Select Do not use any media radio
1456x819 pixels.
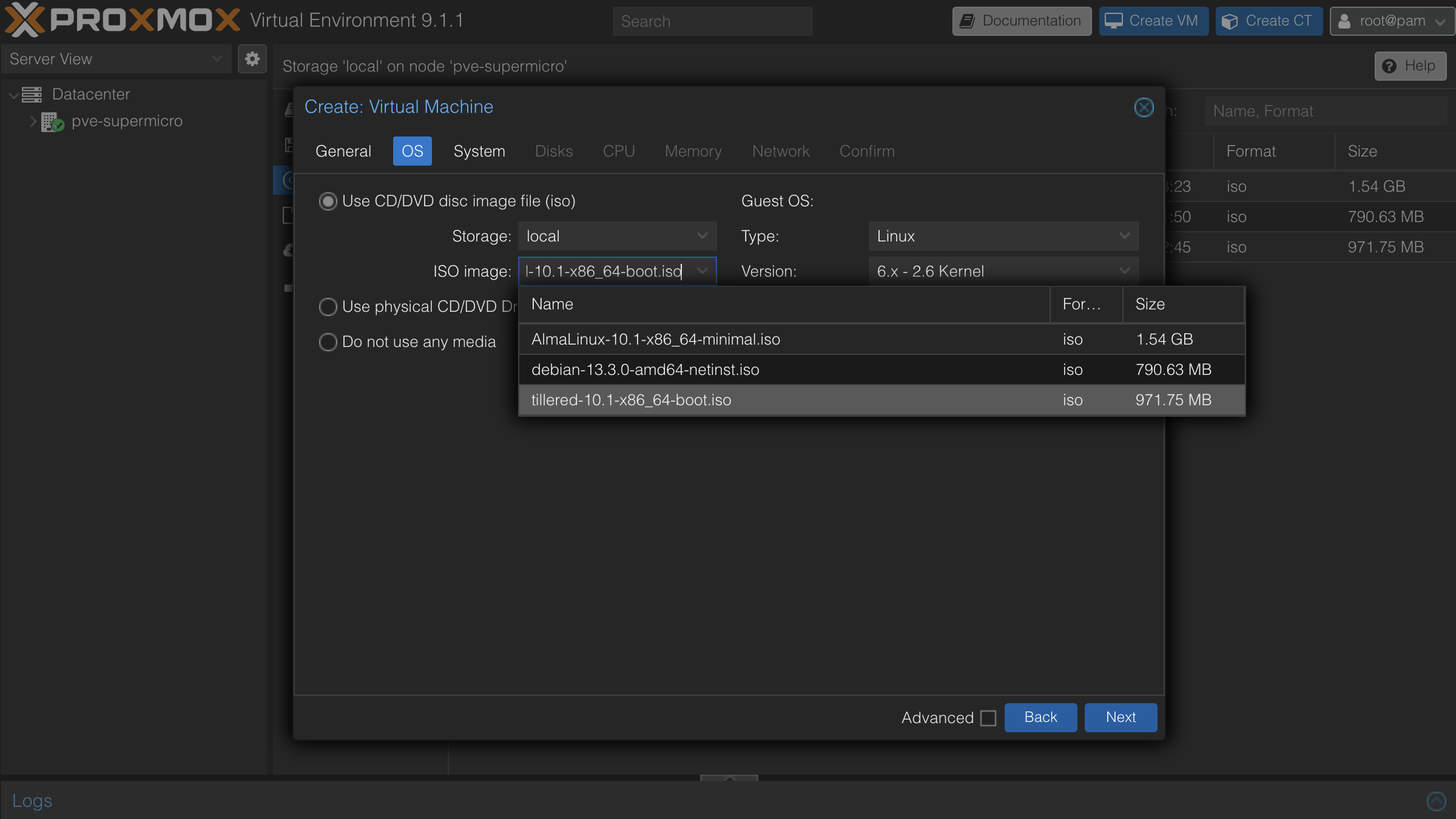coord(328,342)
